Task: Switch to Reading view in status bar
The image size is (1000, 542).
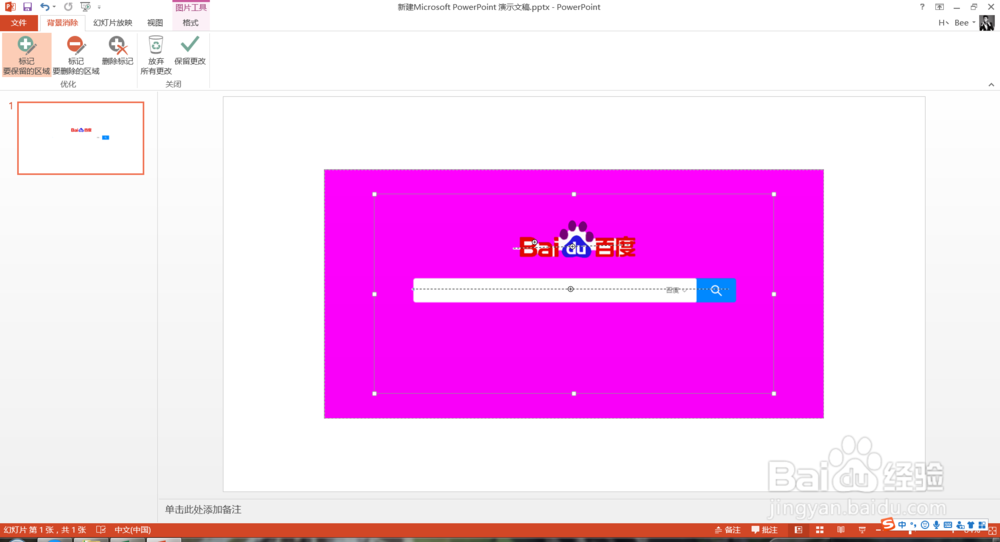Action: tap(841, 530)
